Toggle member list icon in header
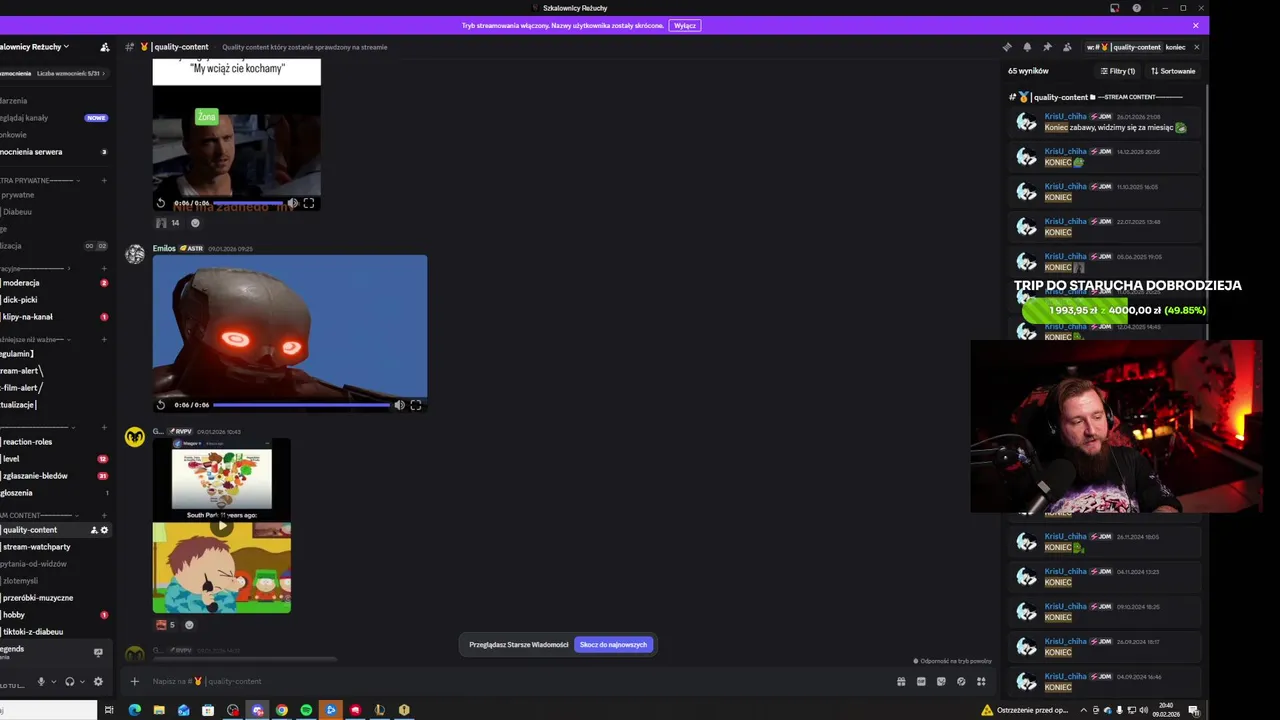 [x=1067, y=47]
